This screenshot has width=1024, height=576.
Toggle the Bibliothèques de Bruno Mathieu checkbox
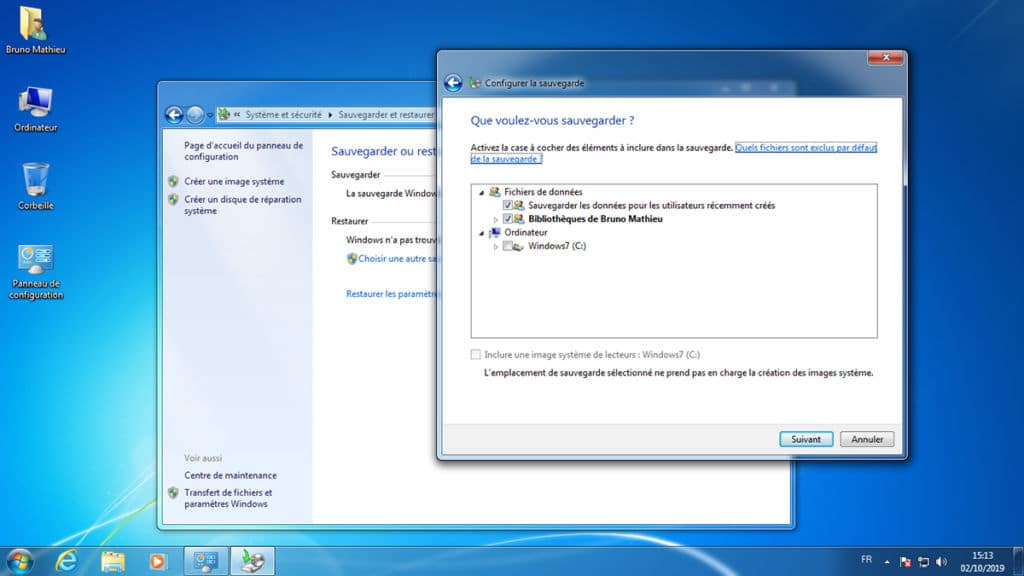pos(508,219)
